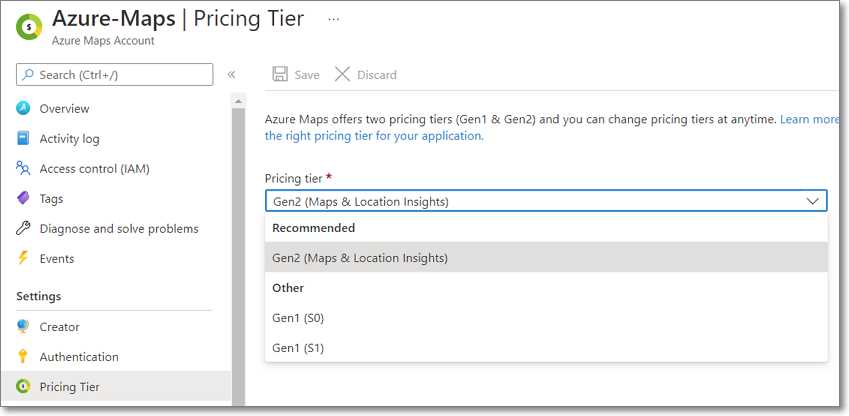Click the 'Pricing tier' field label
This screenshot has height=416, width=849.
point(293,178)
